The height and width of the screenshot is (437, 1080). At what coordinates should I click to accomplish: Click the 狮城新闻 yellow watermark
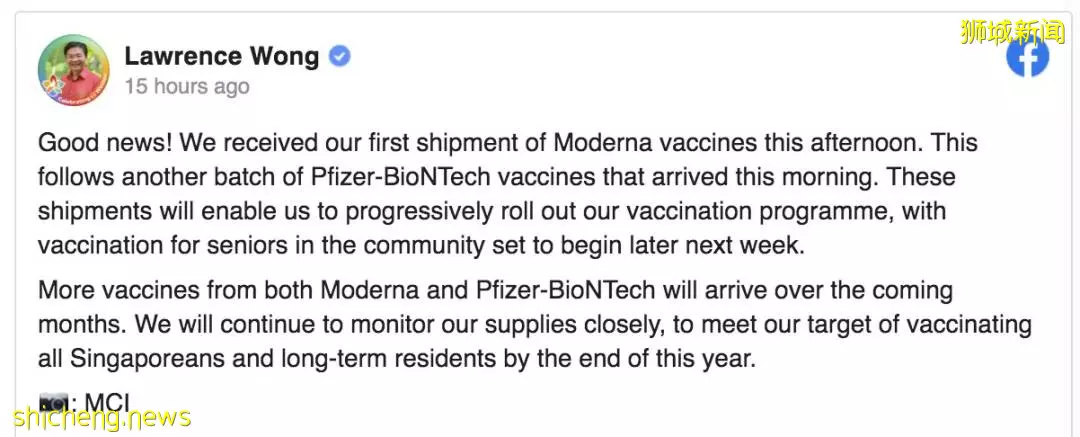(1012, 32)
